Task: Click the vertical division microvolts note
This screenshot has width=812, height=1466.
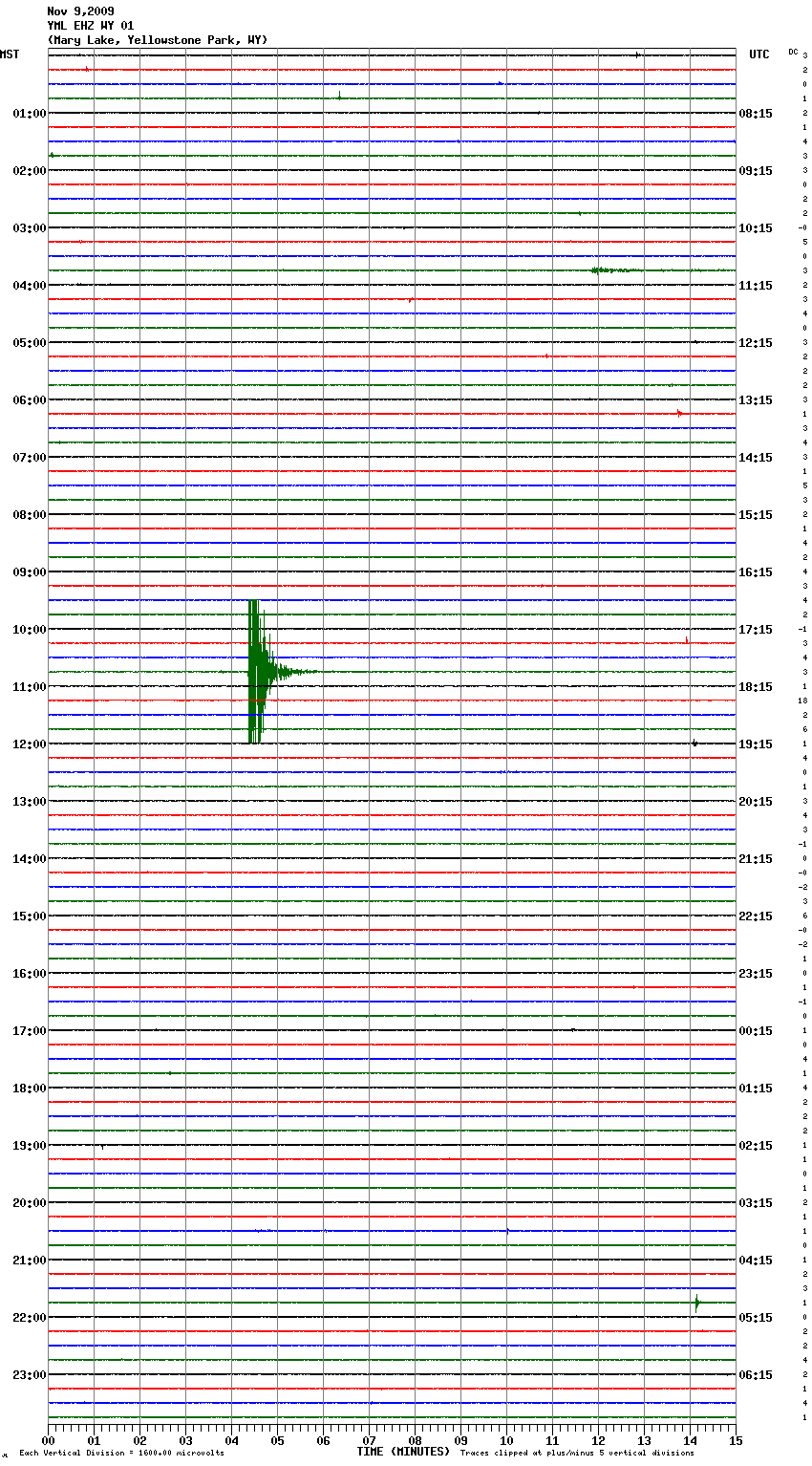Action: click(121, 1454)
